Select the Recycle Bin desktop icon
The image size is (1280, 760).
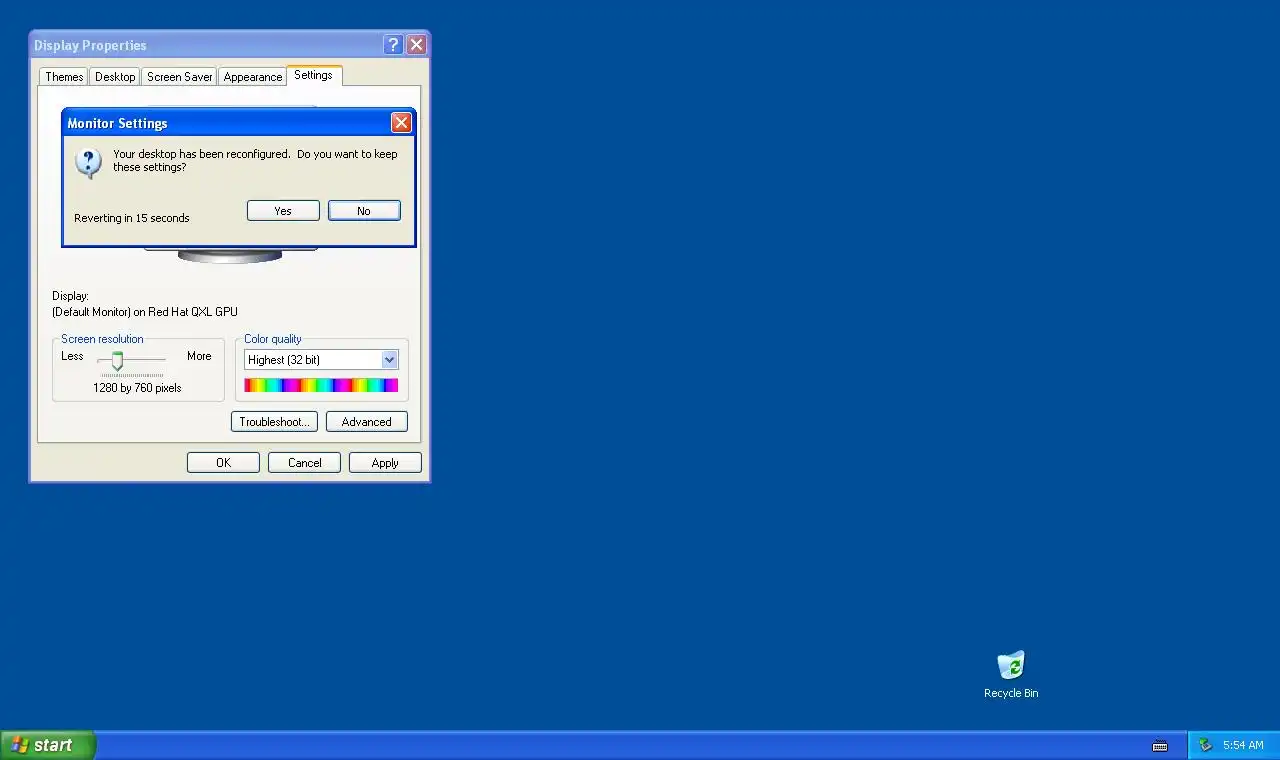[1011, 675]
